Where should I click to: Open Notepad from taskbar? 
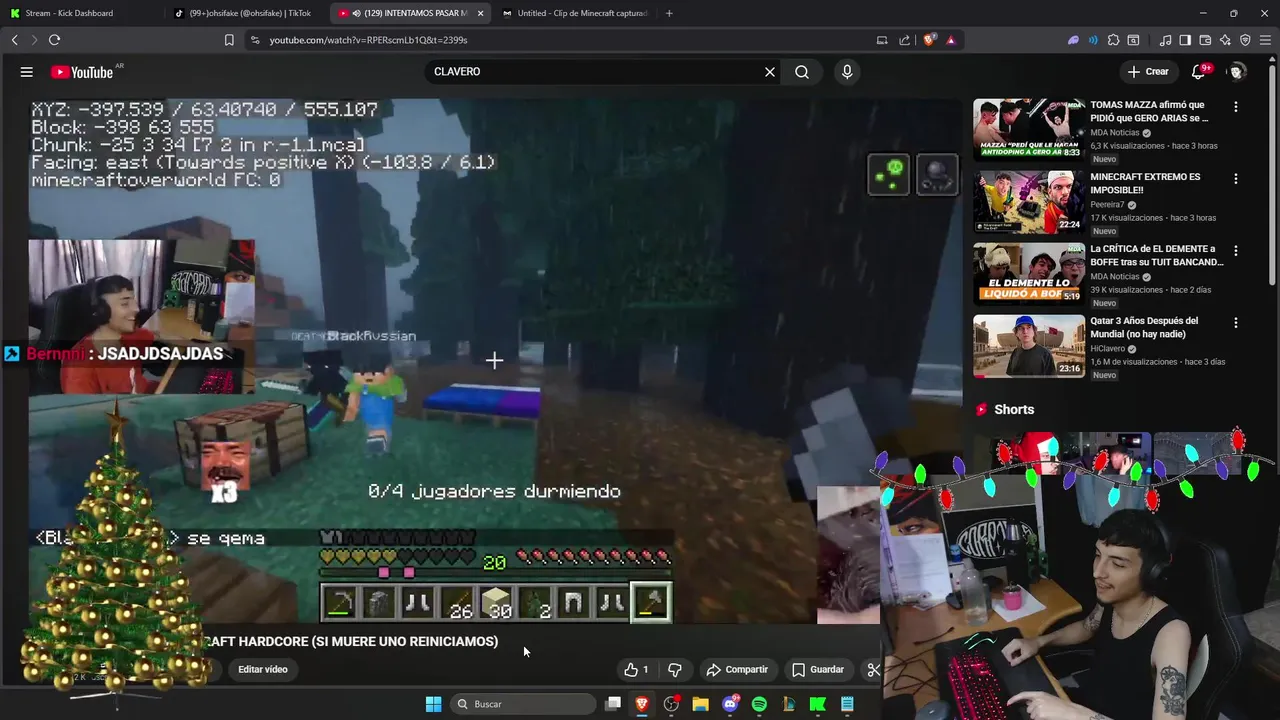tap(847, 704)
